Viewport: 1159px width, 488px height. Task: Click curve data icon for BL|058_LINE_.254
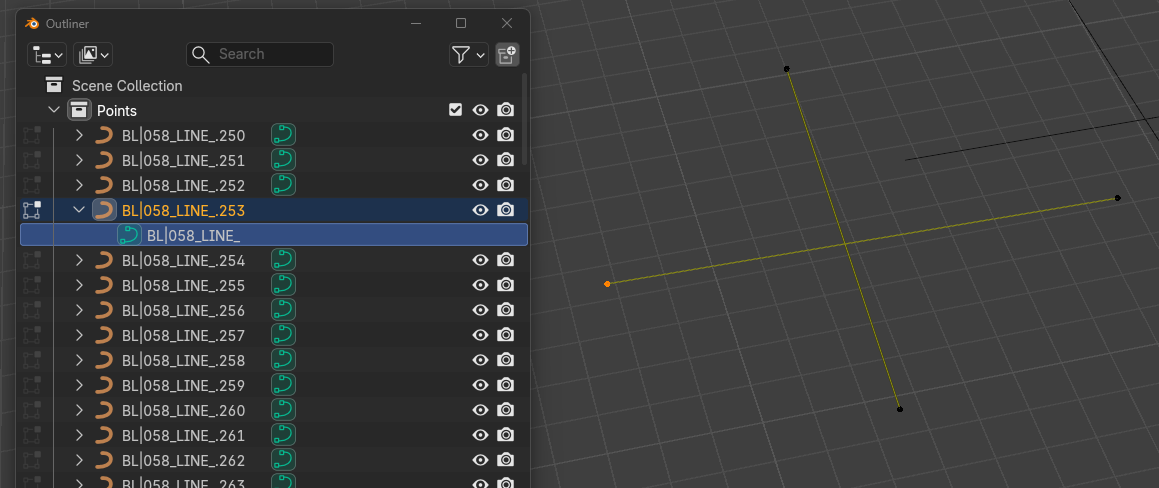tap(283, 260)
